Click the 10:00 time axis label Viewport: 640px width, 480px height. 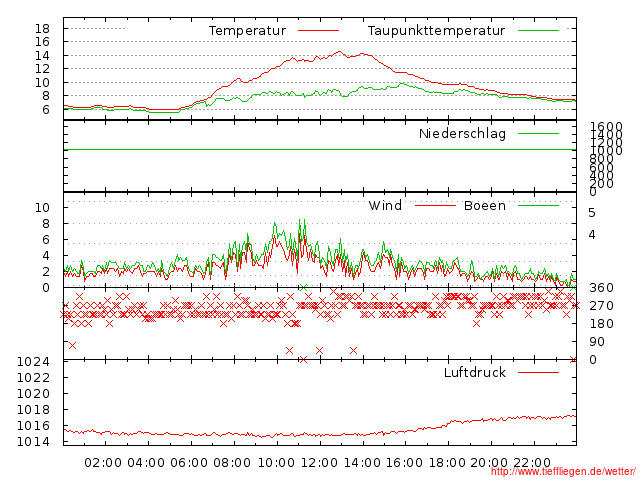(276, 463)
